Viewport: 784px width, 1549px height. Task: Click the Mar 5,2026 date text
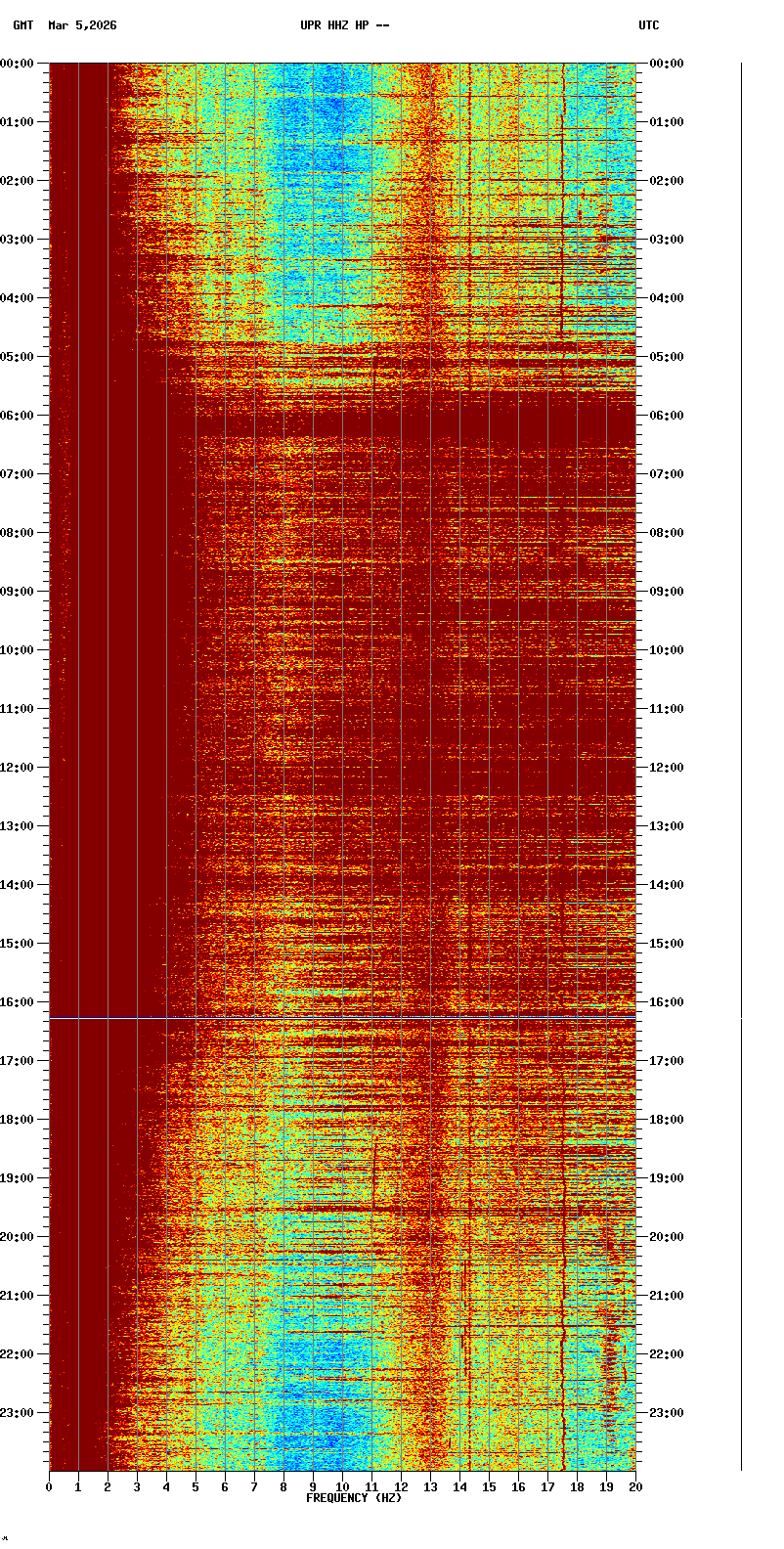click(82, 25)
